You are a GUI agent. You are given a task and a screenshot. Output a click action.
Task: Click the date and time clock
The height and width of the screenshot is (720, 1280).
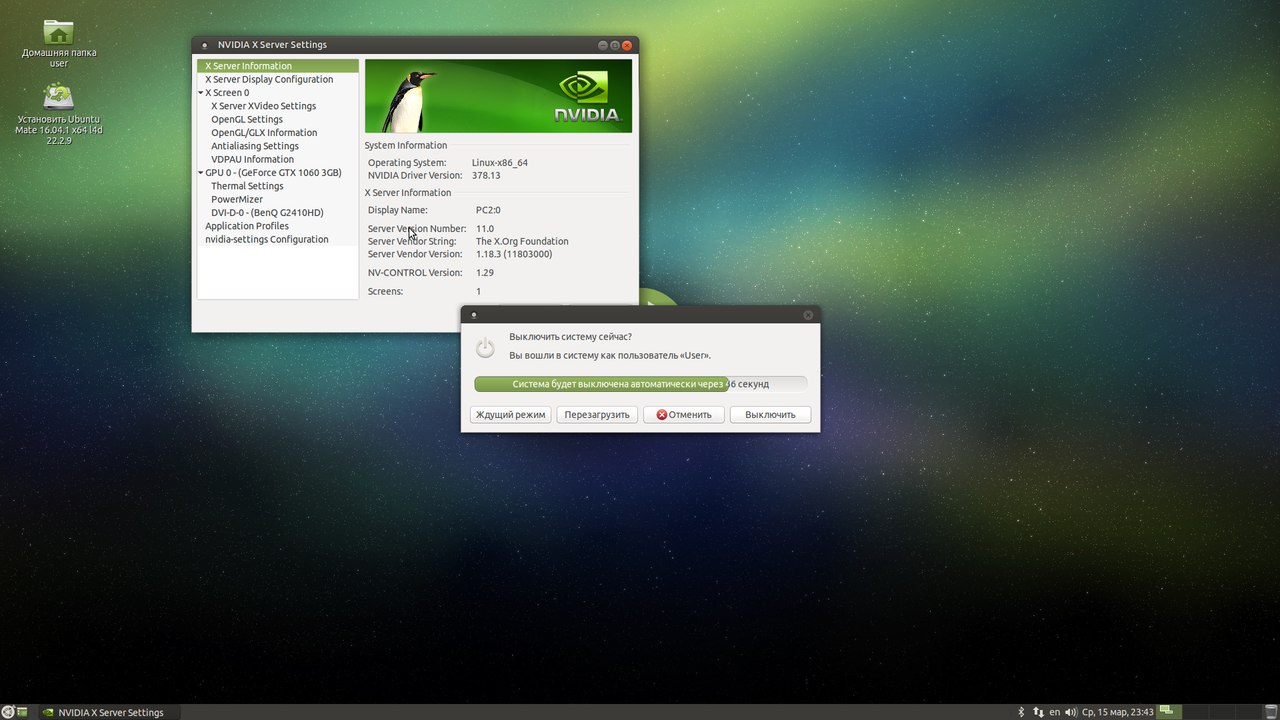point(1118,712)
